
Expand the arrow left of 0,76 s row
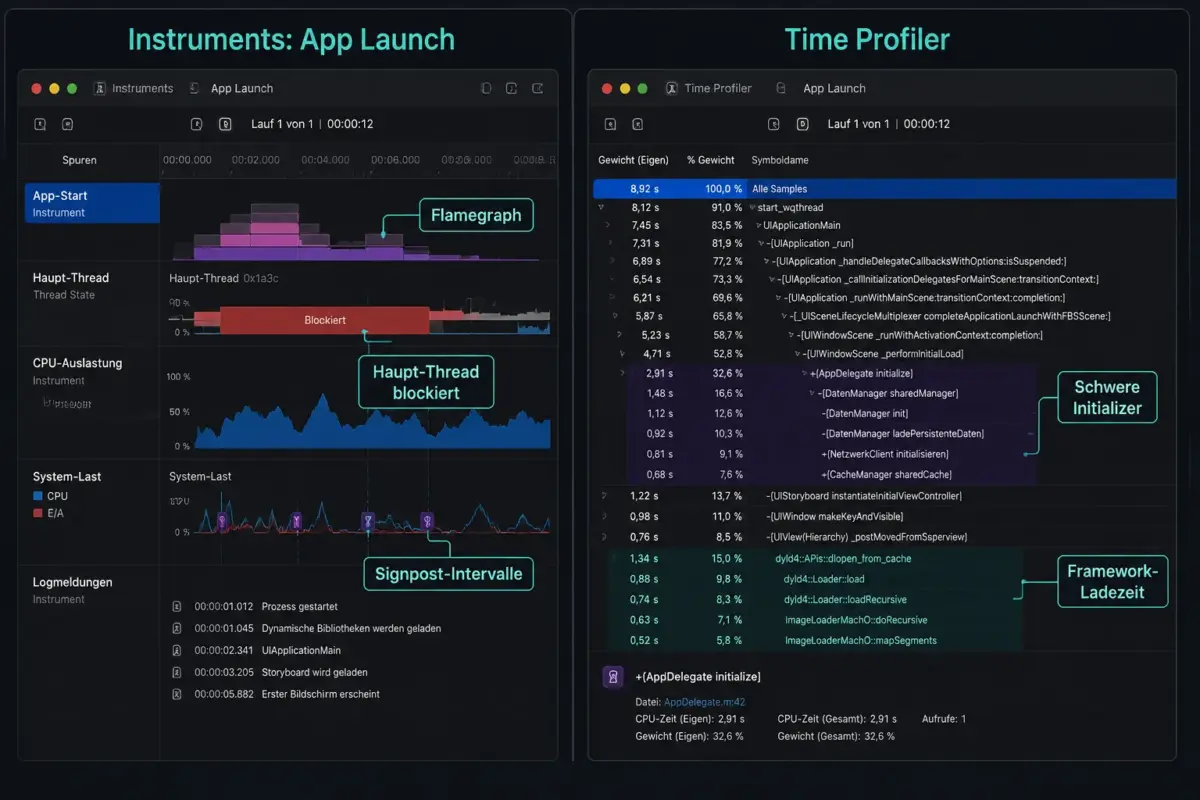[604, 537]
